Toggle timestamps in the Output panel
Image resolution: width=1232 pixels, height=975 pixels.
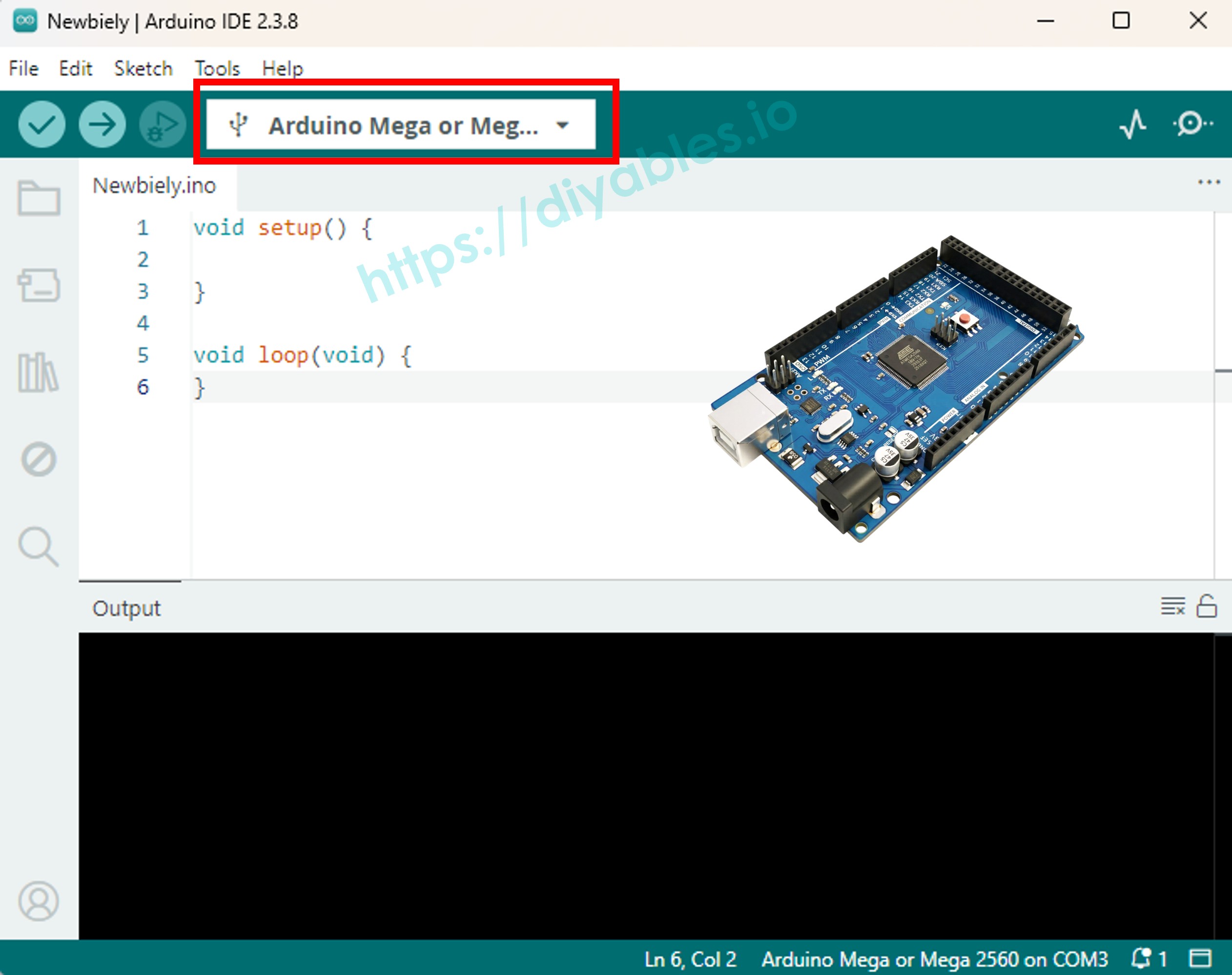coord(1172,607)
